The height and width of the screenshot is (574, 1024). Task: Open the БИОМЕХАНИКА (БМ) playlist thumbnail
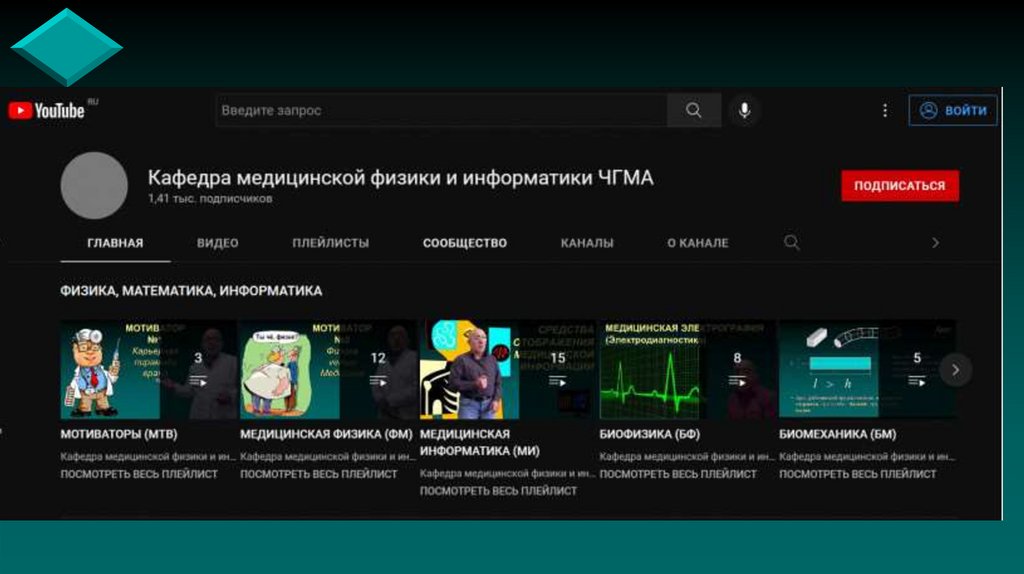coord(867,369)
